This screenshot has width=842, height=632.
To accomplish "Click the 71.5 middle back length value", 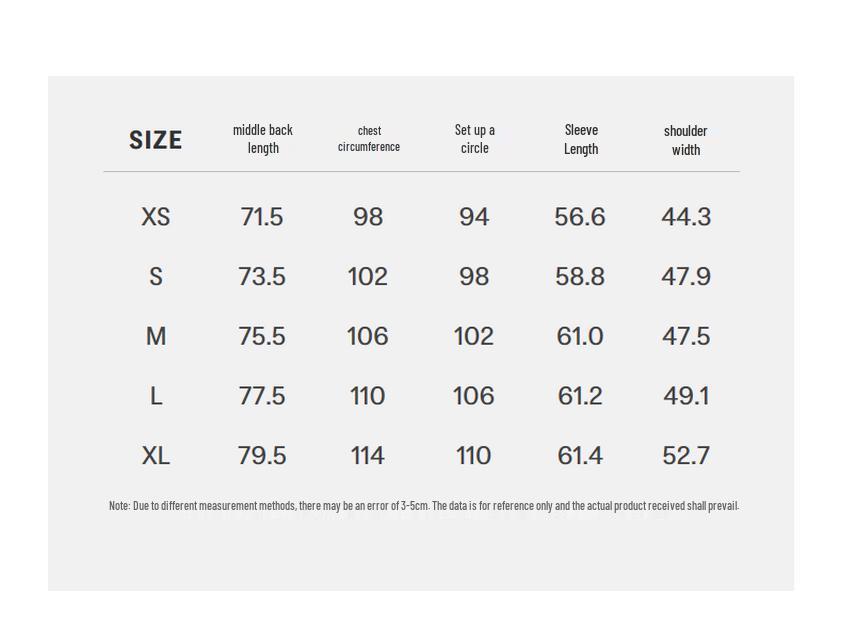I will 262,217.
